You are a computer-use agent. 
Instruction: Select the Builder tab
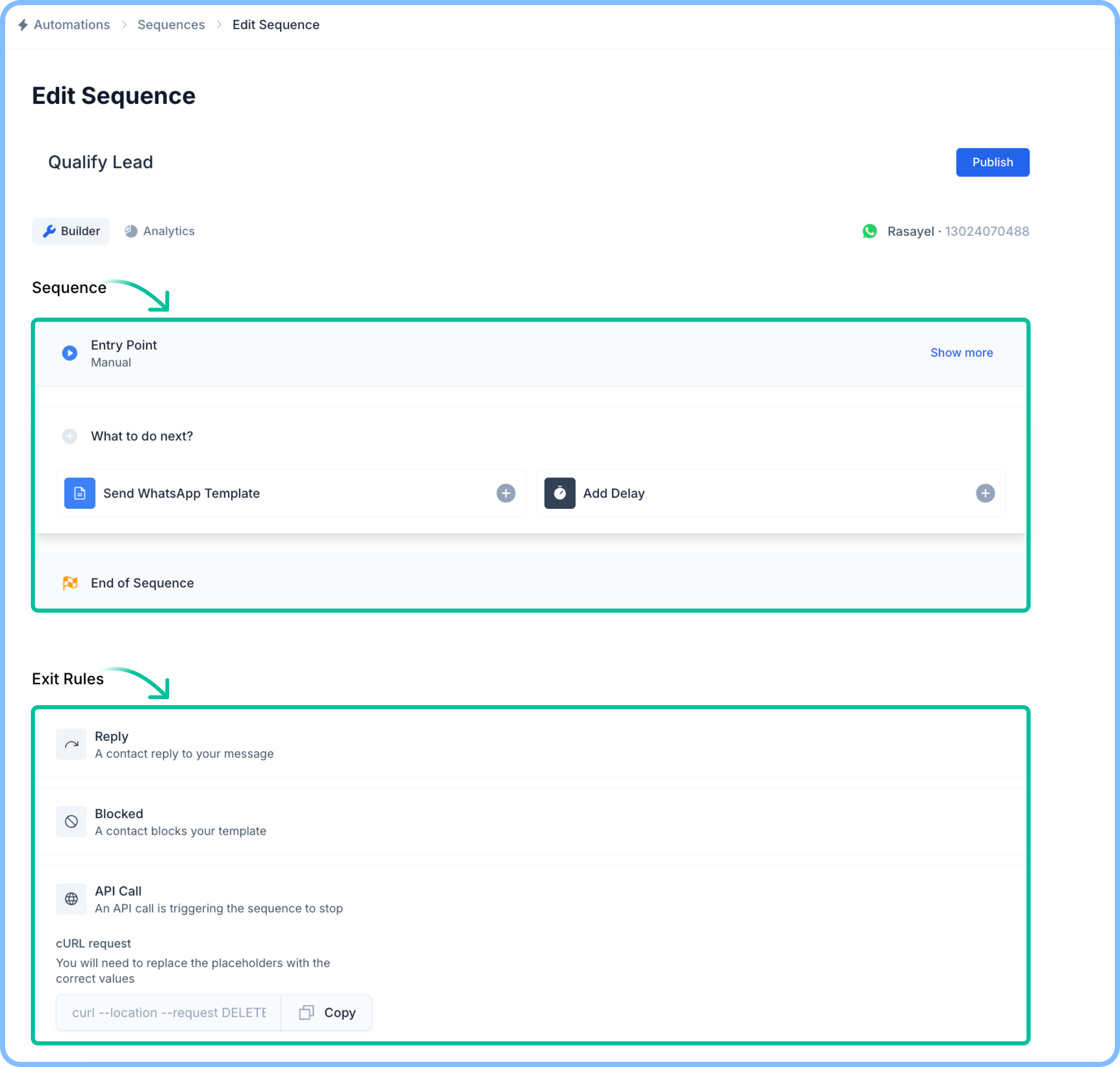[71, 231]
